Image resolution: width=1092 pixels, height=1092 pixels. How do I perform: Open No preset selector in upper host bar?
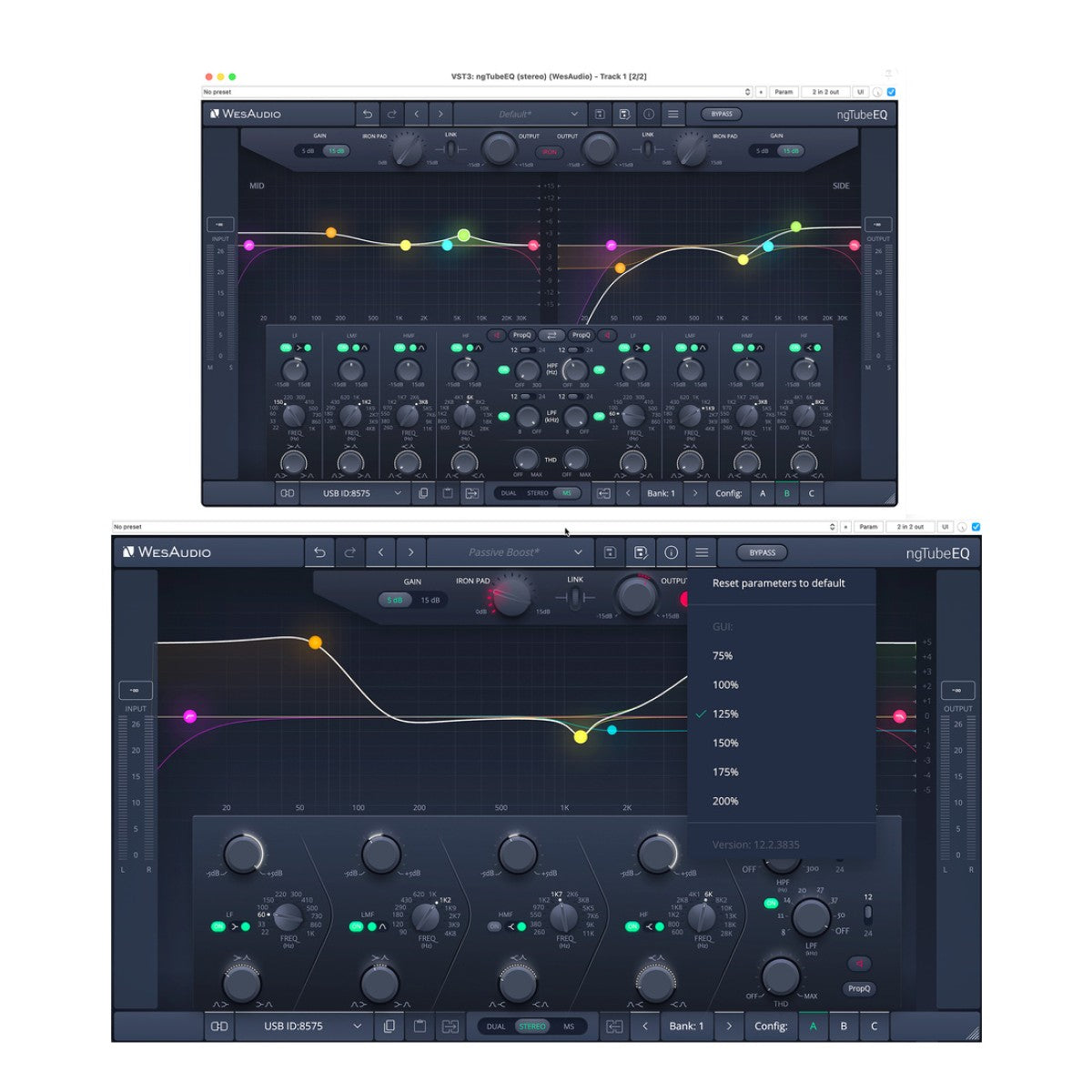477,92
